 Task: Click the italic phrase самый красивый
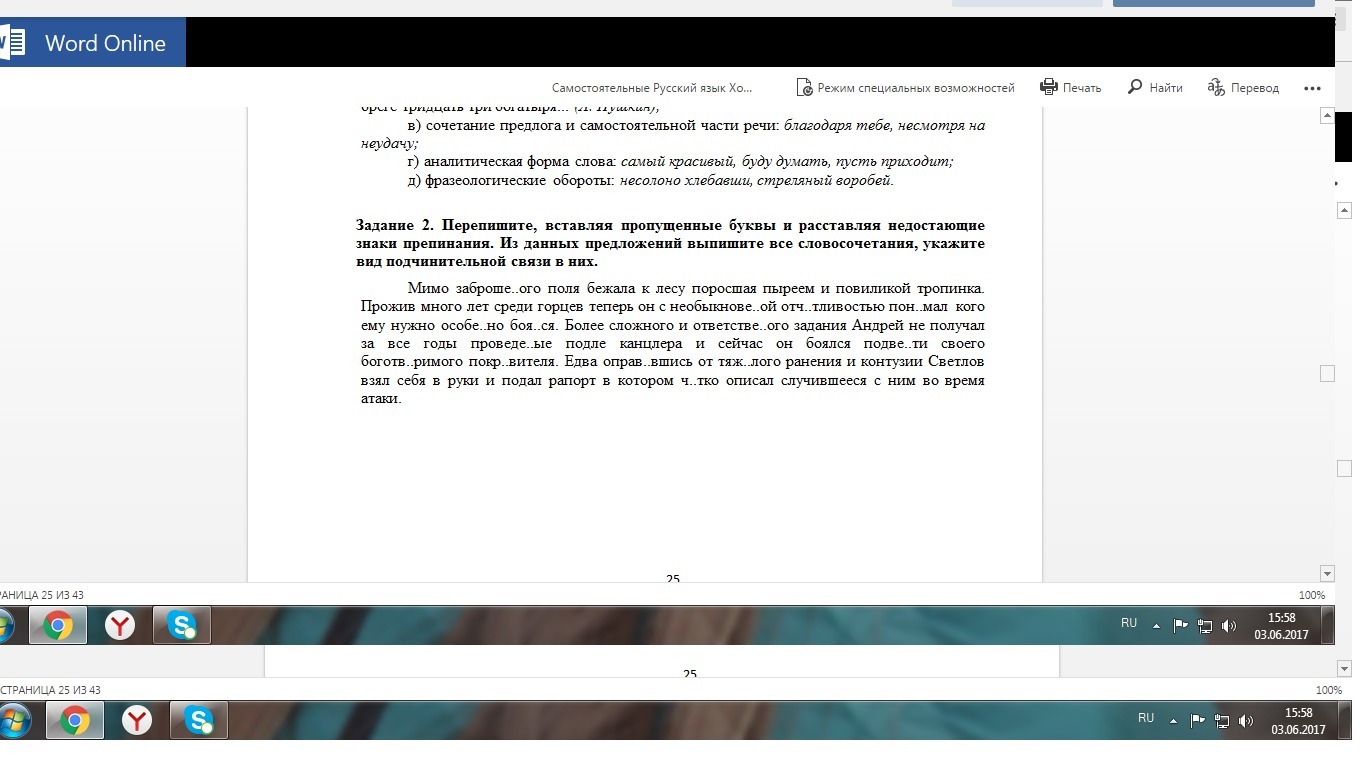click(x=678, y=161)
